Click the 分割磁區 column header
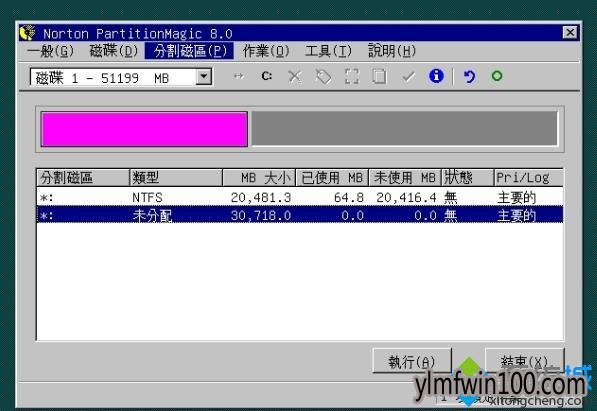The image size is (597, 411). coord(83,178)
